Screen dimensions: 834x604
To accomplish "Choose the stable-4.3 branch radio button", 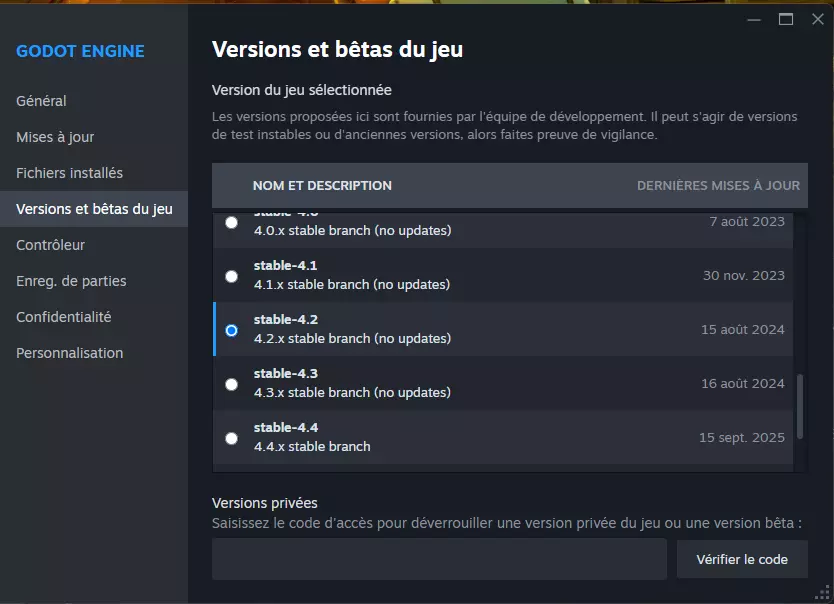I will (232, 384).
